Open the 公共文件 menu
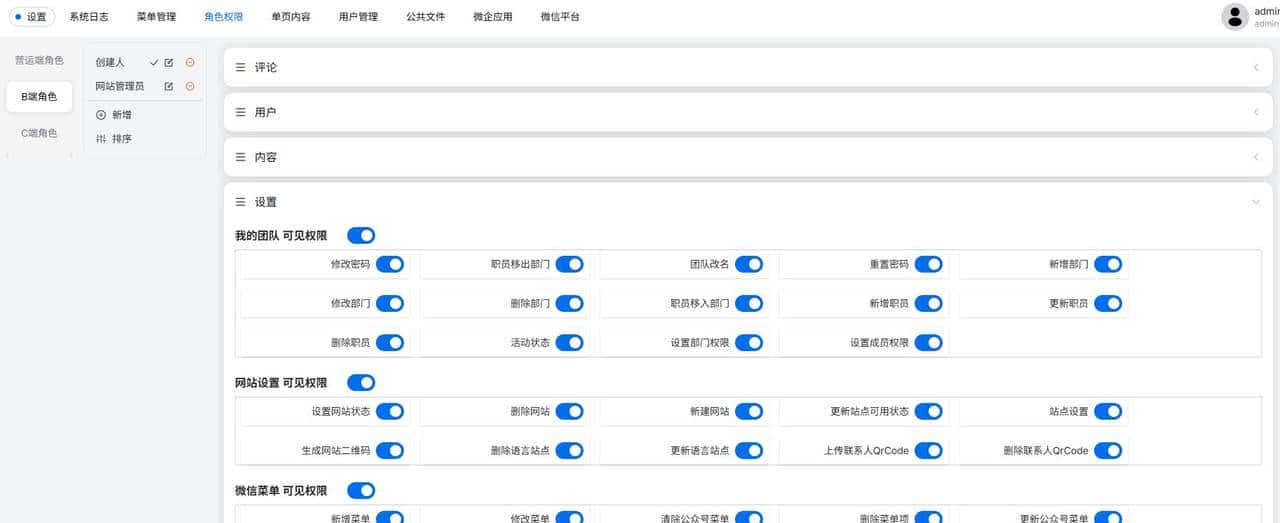This screenshot has height=523, width=1280. 425,17
